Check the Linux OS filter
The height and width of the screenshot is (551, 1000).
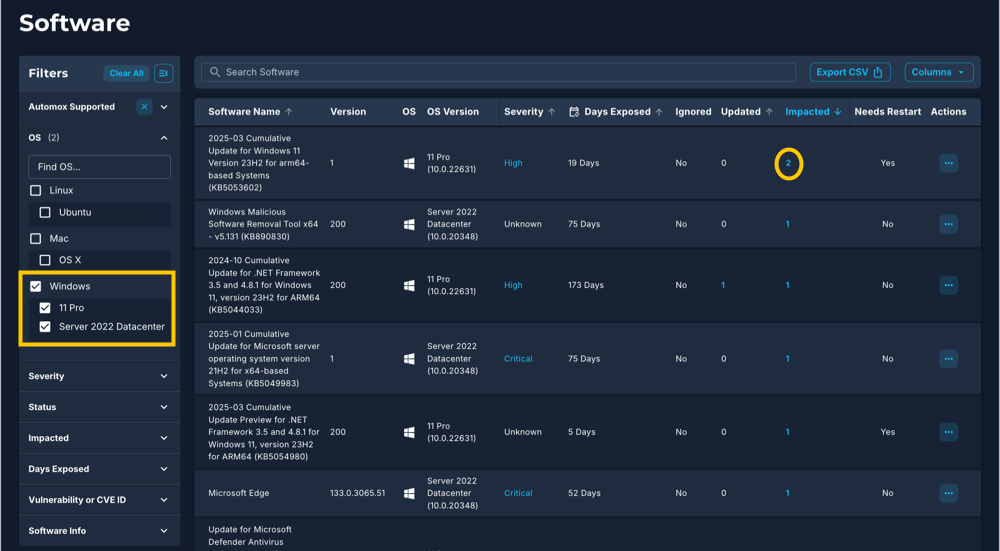(x=36, y=191)
